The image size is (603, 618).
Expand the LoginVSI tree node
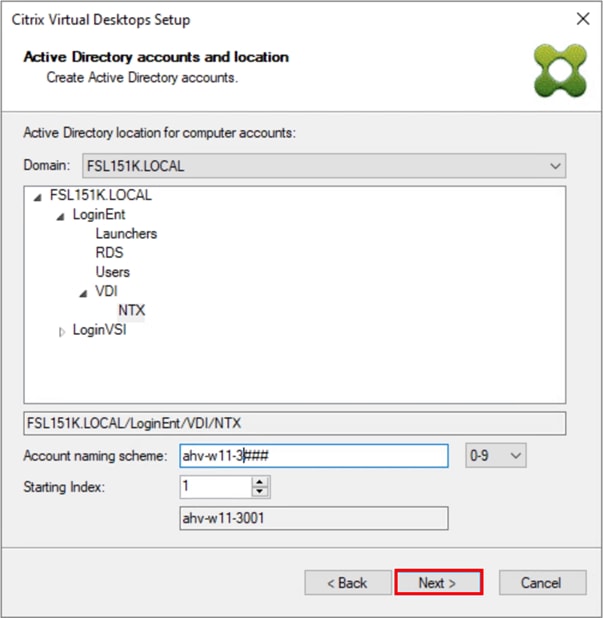61,332
